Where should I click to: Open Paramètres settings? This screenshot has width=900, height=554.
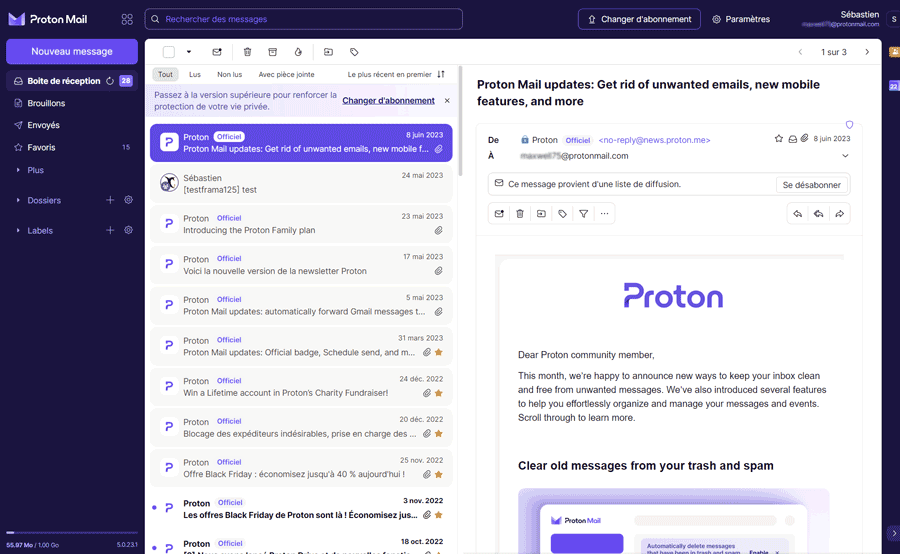(x=741, y=19)
